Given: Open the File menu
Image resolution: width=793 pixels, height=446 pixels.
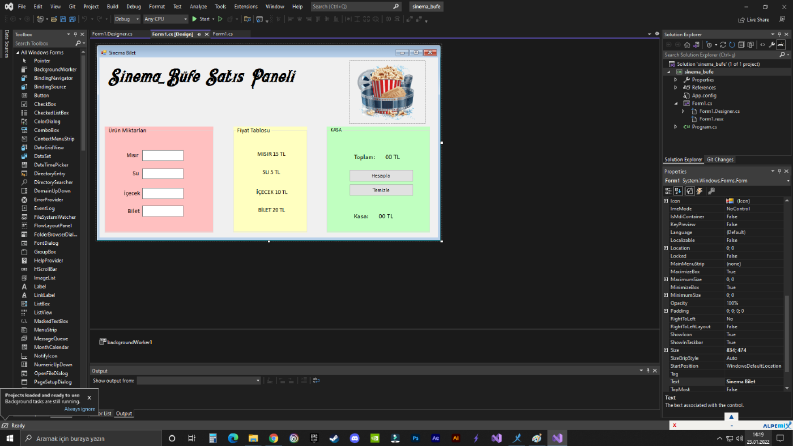Looking at the screenshot, I should point(22,7).
